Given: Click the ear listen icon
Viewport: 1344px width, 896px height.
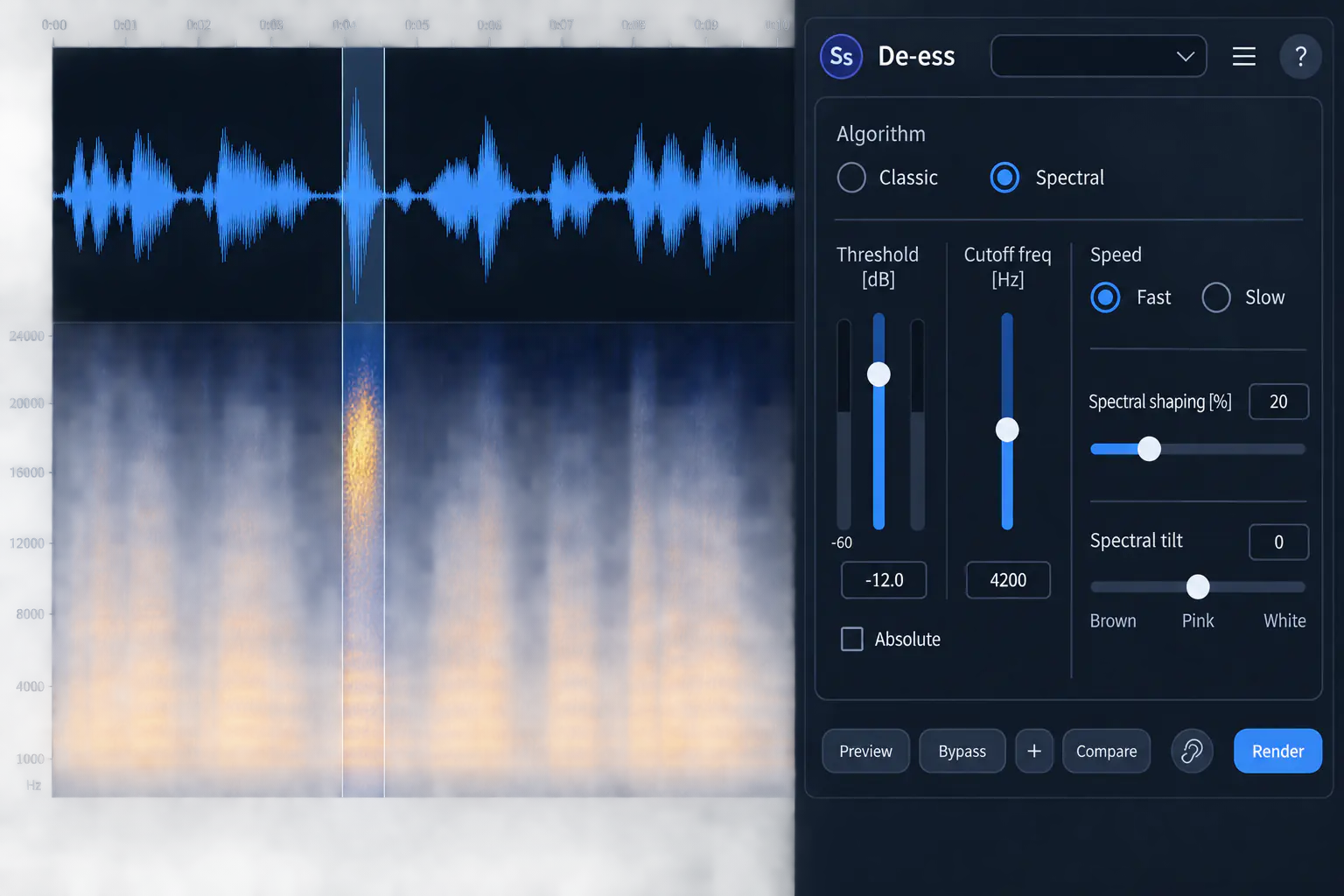Looking at the screenshot, I should pos(1192,751).
